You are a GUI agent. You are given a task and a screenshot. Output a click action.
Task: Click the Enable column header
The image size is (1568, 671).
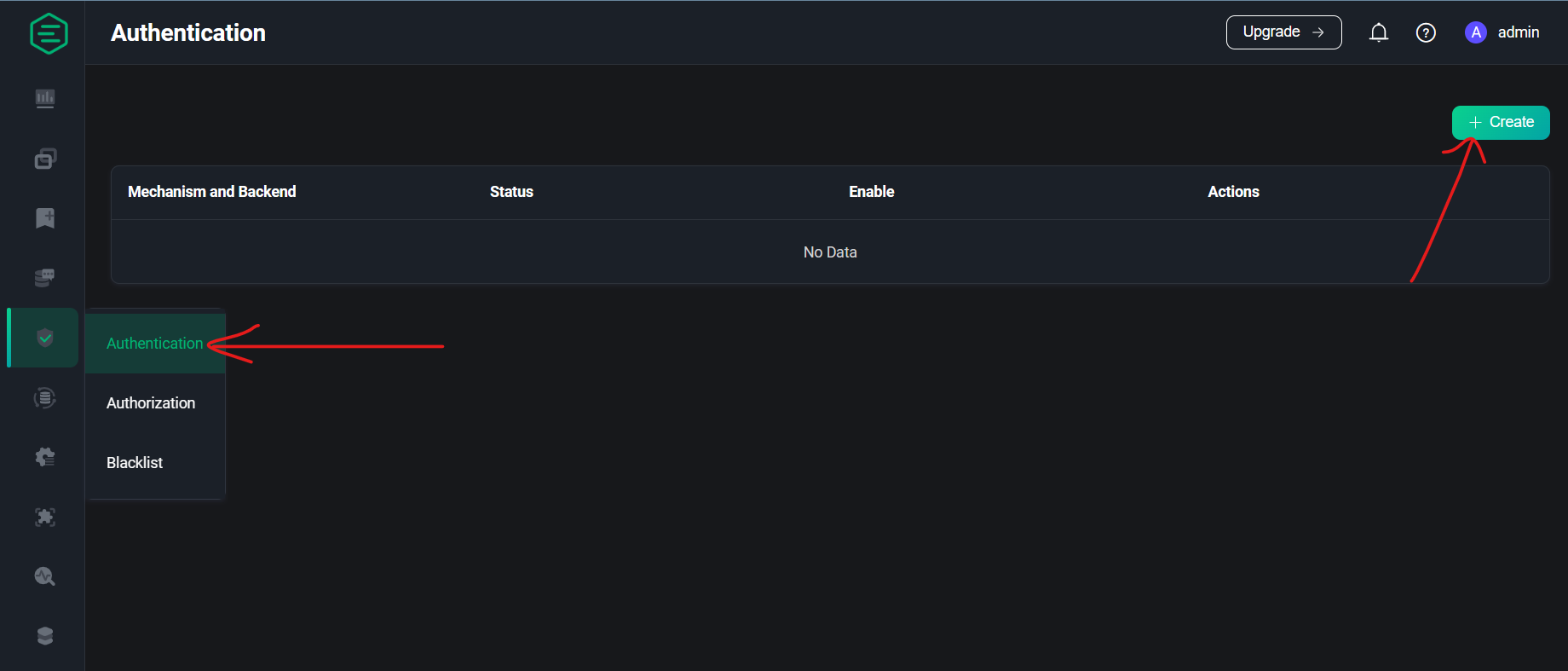point(871,192)
